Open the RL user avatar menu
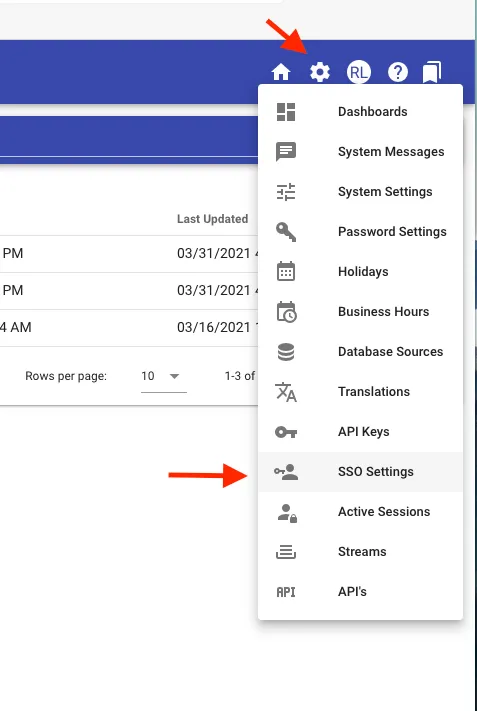Viewport: 477px width, 711px height. (x=359, y=72)
